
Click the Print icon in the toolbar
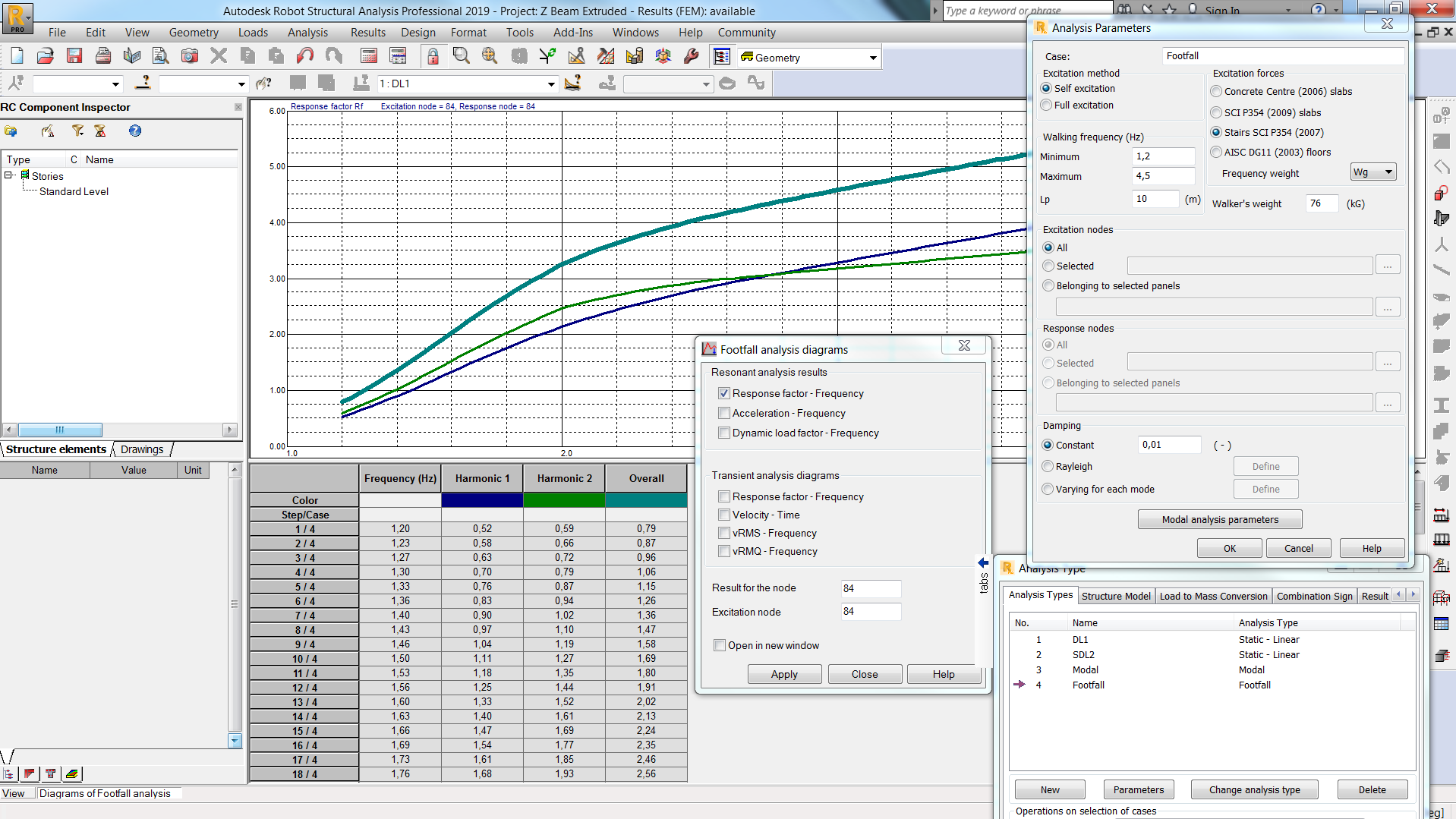(103, 56)
